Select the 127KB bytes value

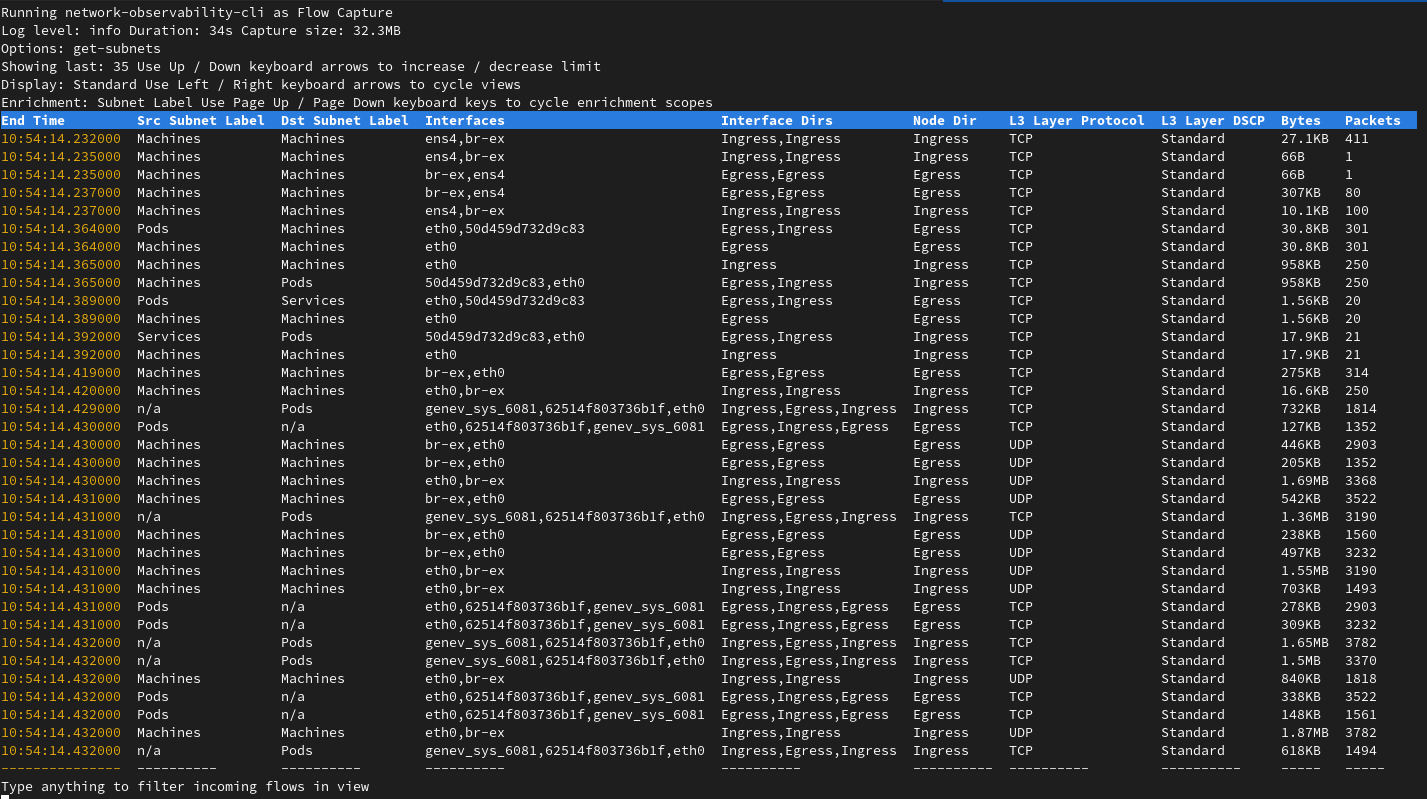[1301, 426]
